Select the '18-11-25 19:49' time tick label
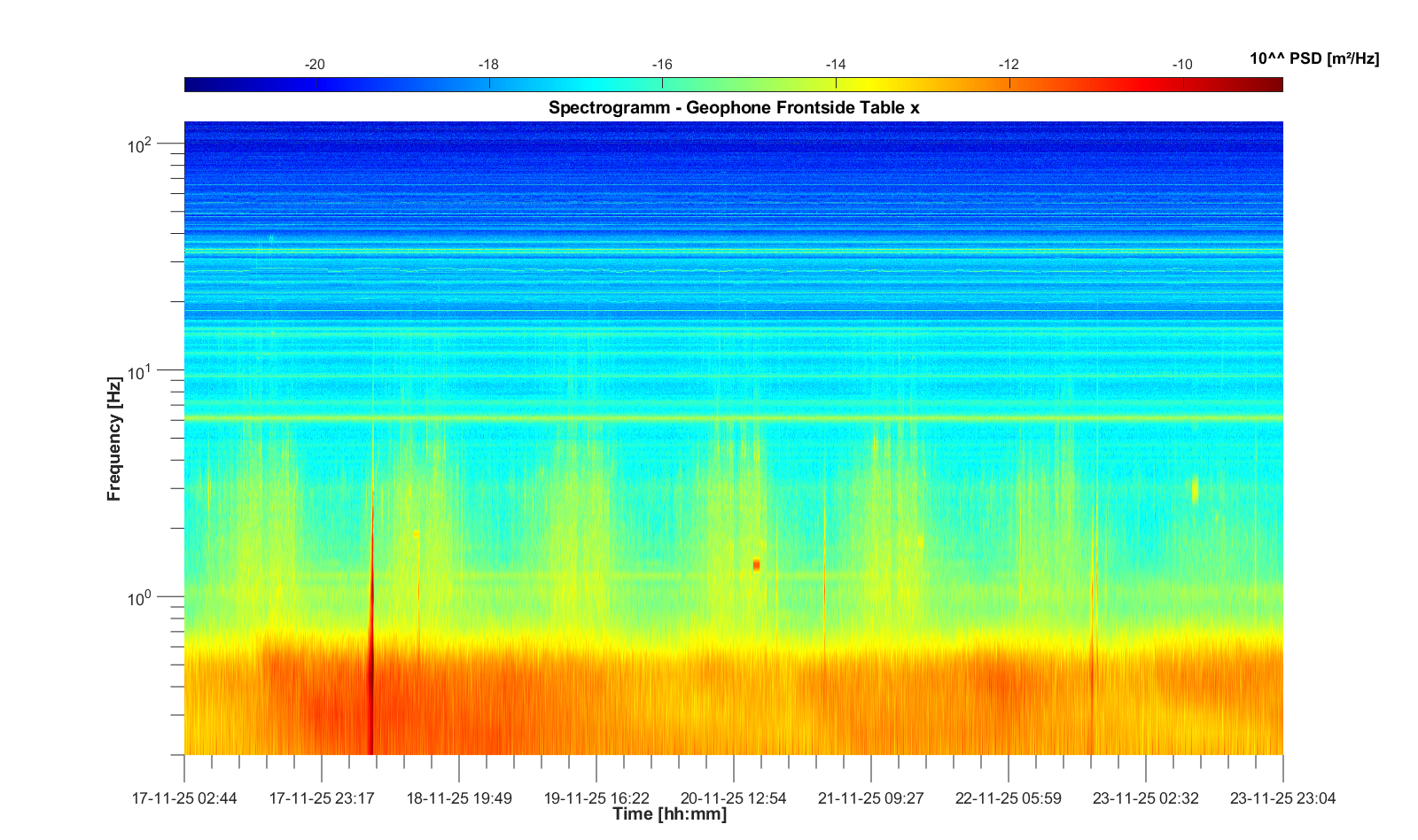Image resolution: width=1418 pixels, height=840 pixels. (459, 798)
